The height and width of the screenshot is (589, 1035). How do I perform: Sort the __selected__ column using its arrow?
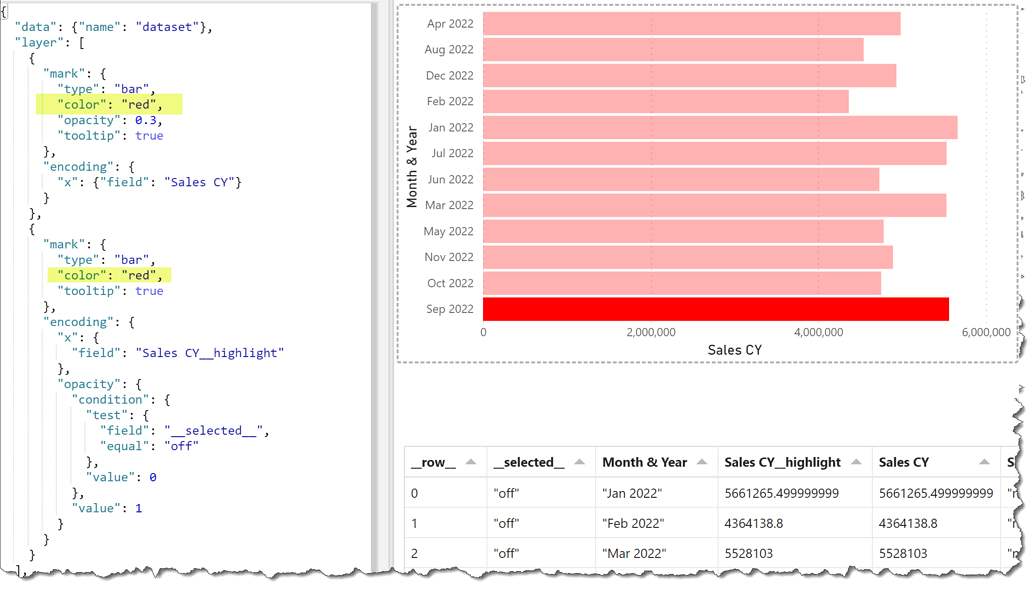point(580,462)
